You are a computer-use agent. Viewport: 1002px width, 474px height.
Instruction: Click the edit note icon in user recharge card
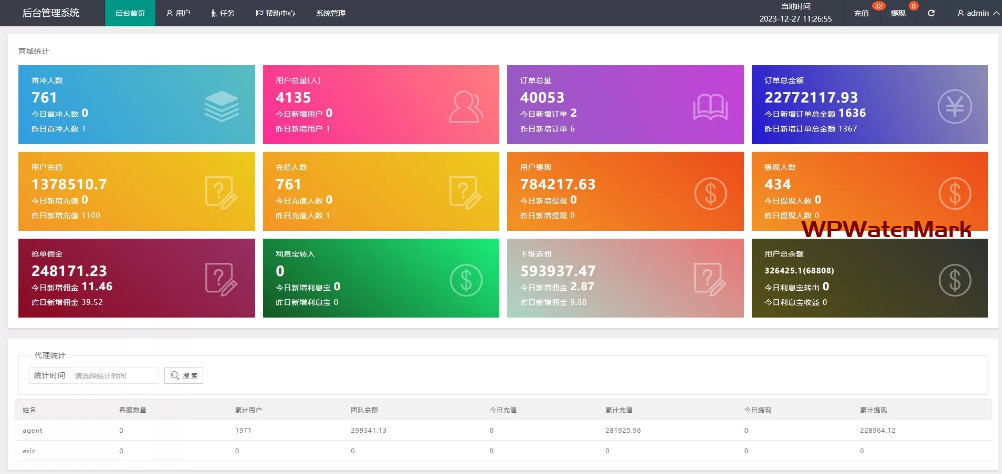(219, 191)
